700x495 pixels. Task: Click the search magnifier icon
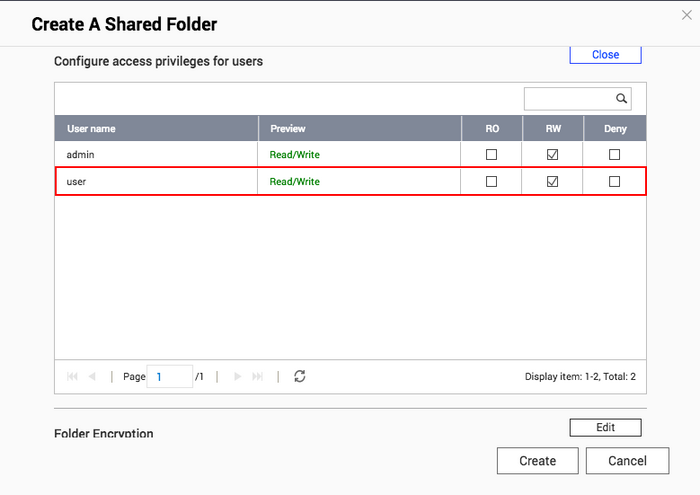(x=621, y=98)
